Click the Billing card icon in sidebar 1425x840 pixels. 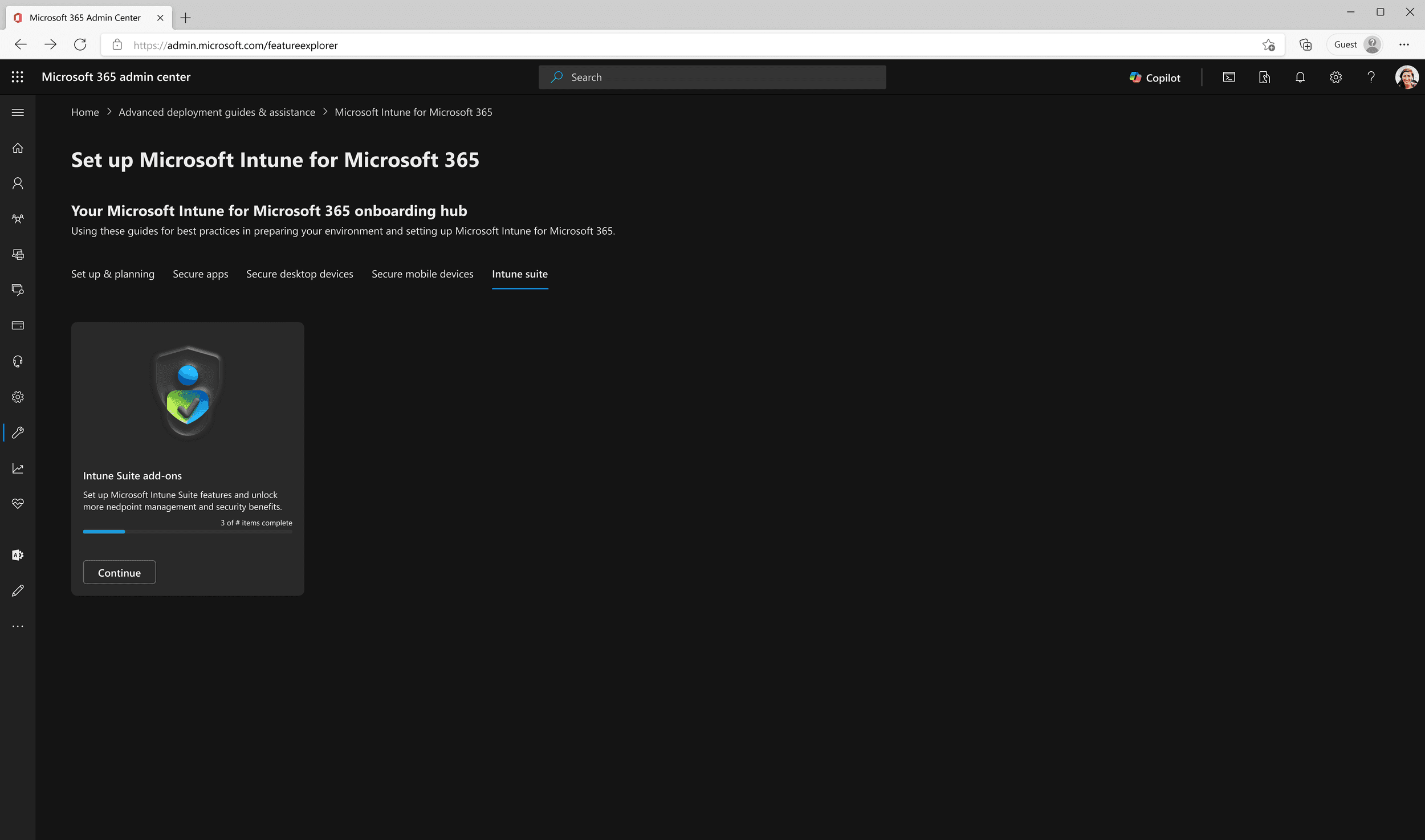click(x=18, y=325)
